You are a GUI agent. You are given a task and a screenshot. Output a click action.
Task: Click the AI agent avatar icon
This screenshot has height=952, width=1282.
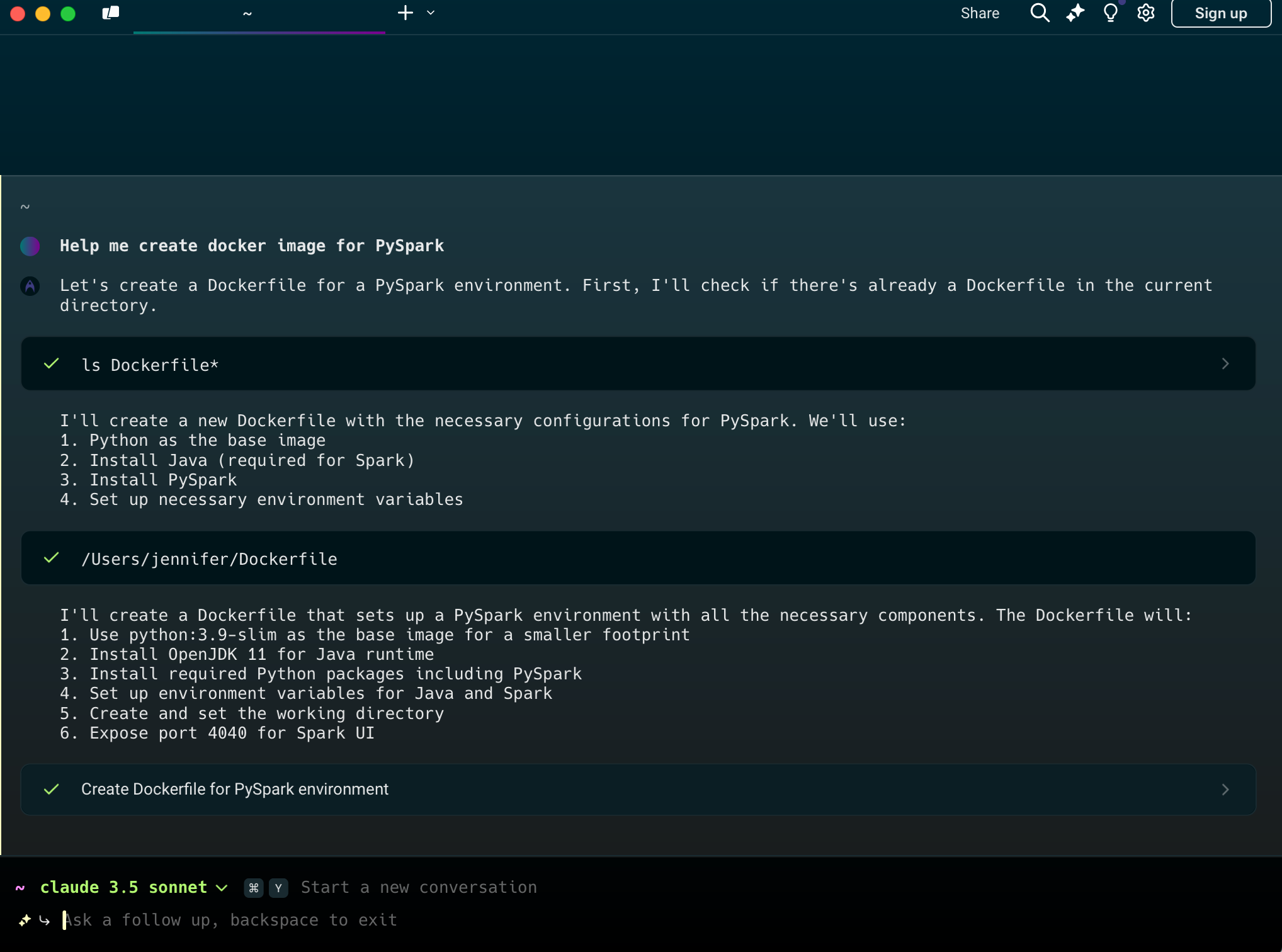click(30, 286)
